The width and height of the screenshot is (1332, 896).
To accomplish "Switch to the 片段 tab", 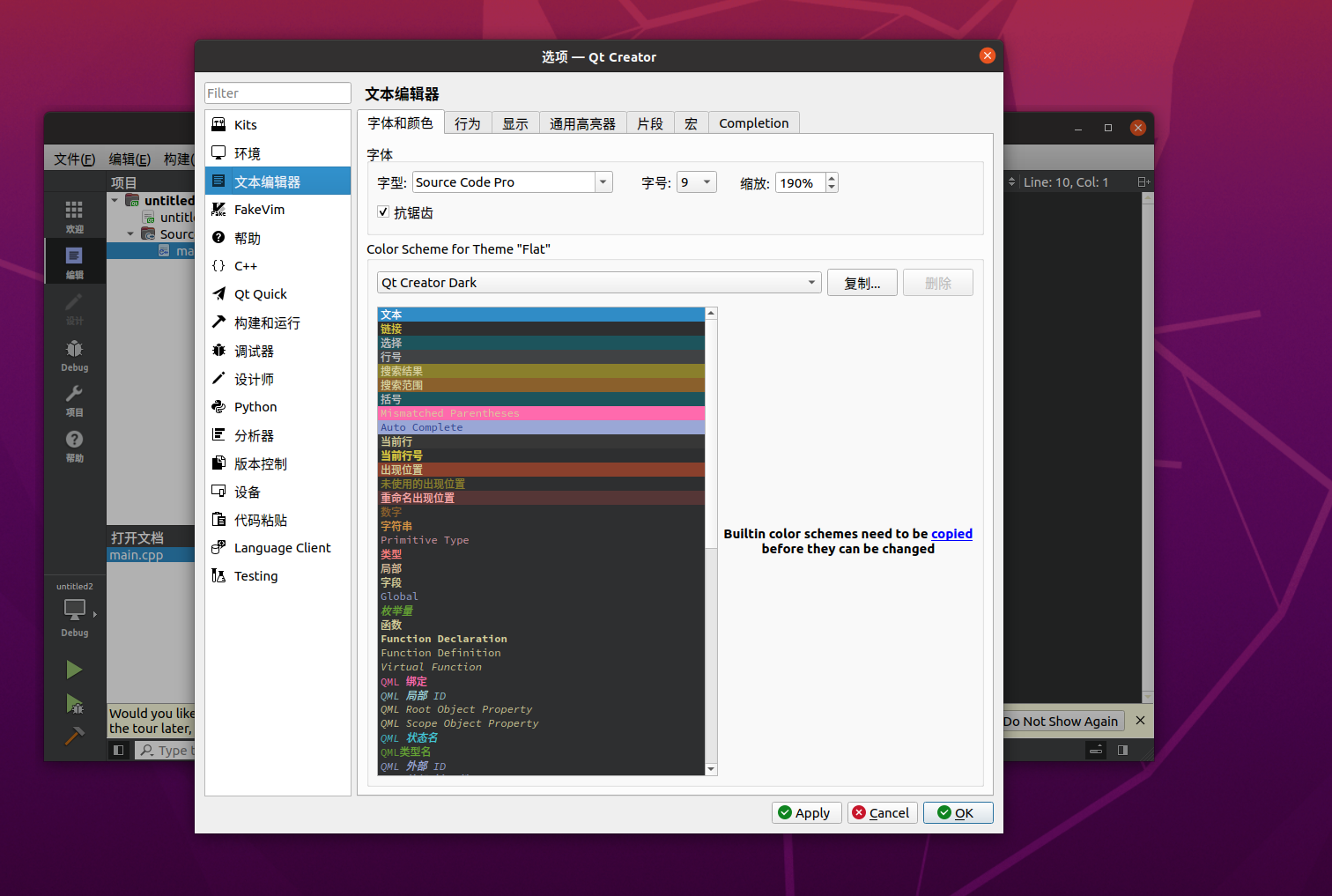I will pos(650,123).
